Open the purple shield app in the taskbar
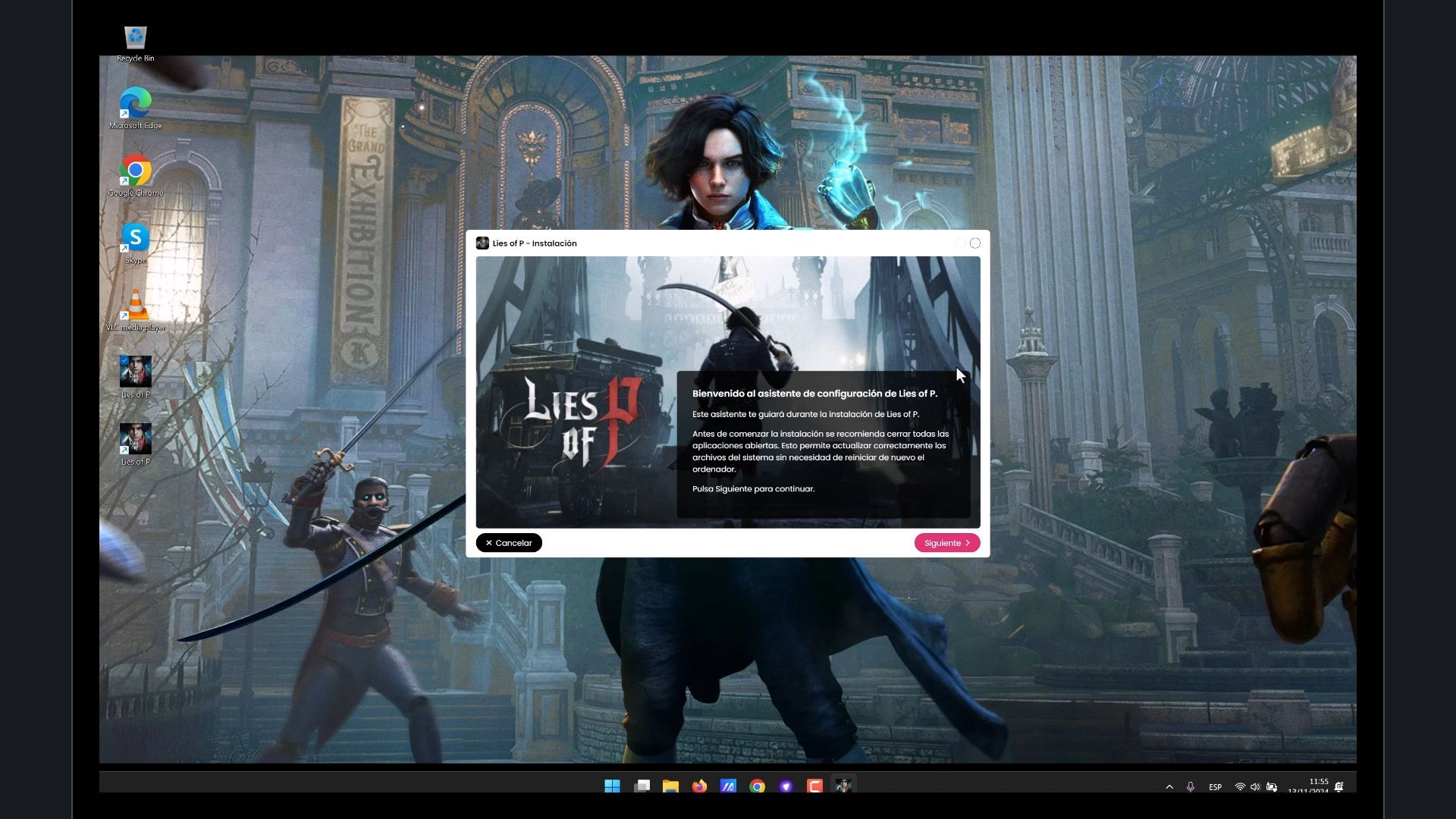This screenshot has height=819, width=1456. 786,786
